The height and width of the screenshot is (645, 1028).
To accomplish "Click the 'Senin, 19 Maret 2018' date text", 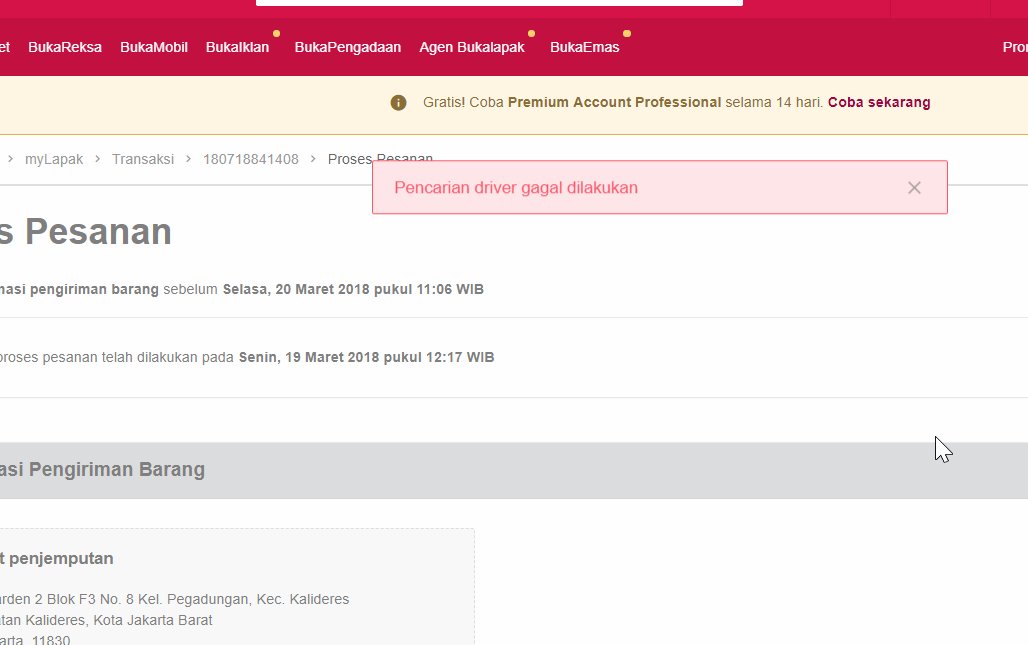I will click(x=366, y=357).
